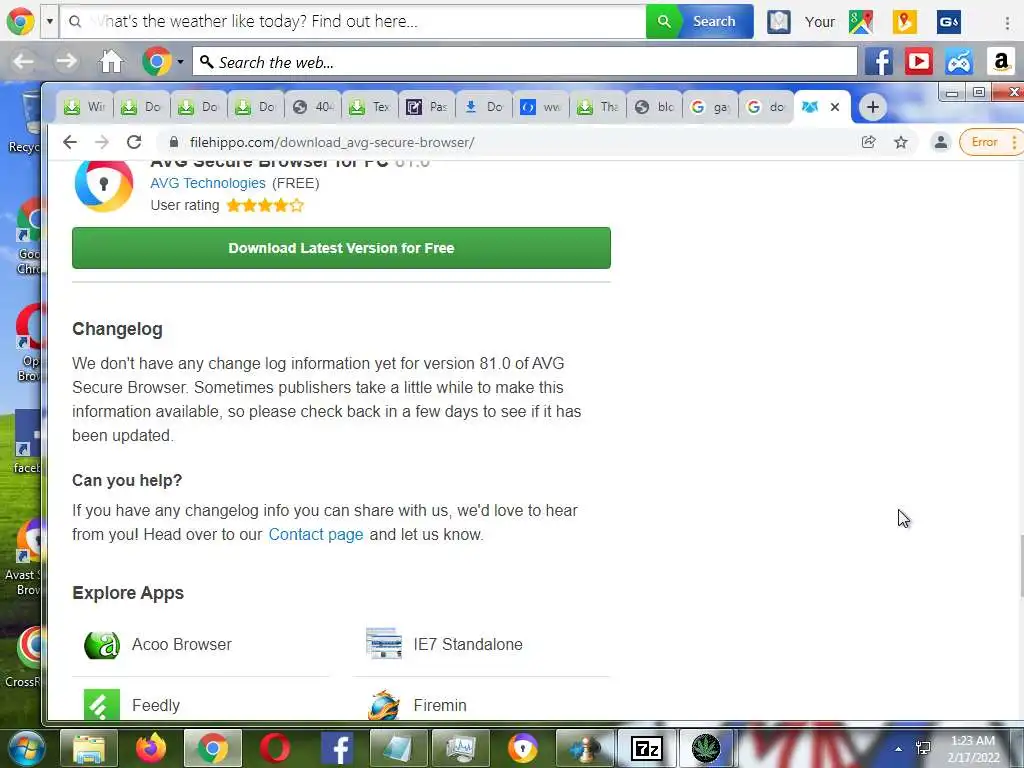
Task: Click the gray forward arrow in second toolbar
Action: (66, 62)
